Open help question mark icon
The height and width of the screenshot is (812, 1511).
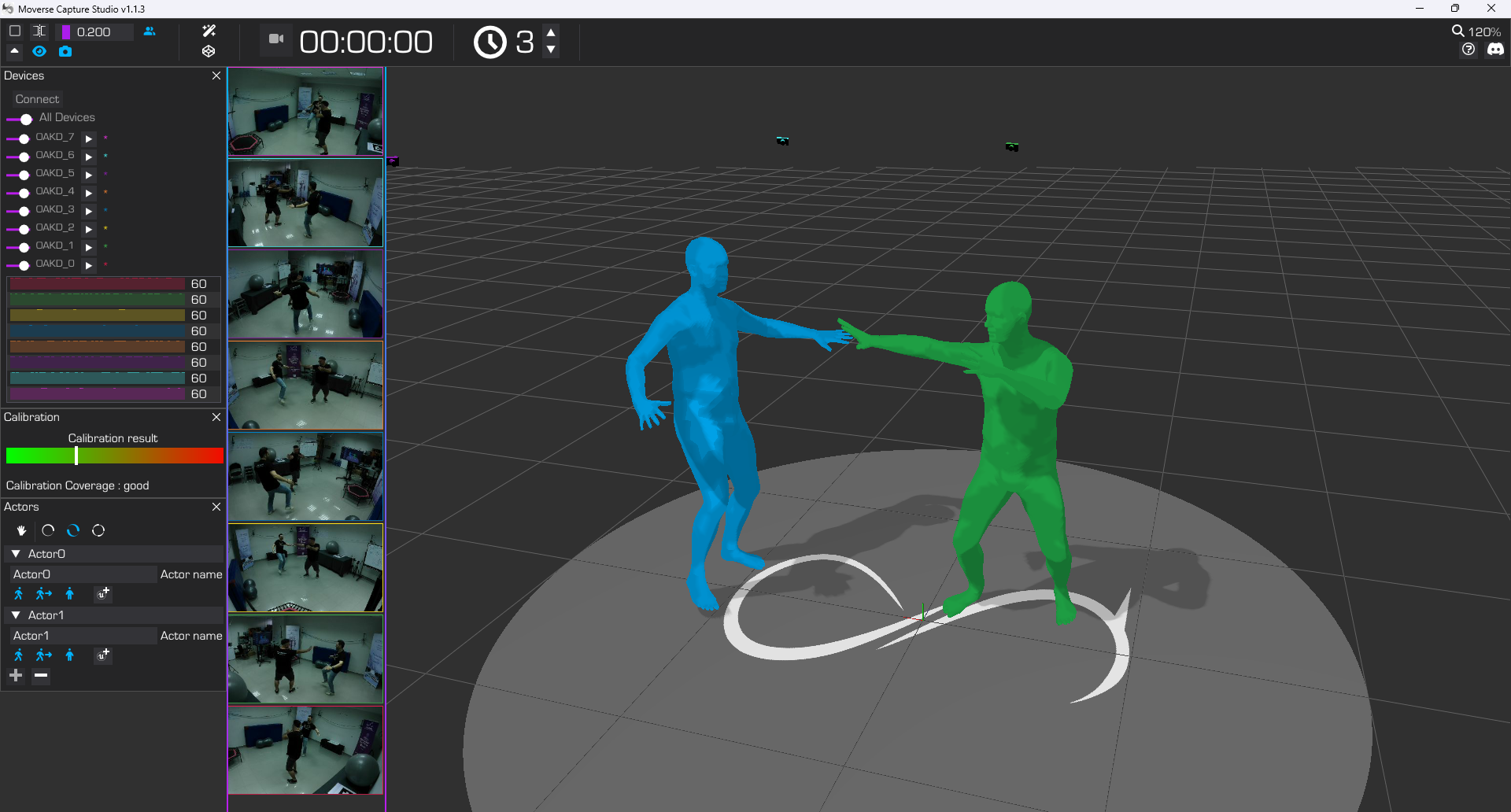coord(1469,50)
